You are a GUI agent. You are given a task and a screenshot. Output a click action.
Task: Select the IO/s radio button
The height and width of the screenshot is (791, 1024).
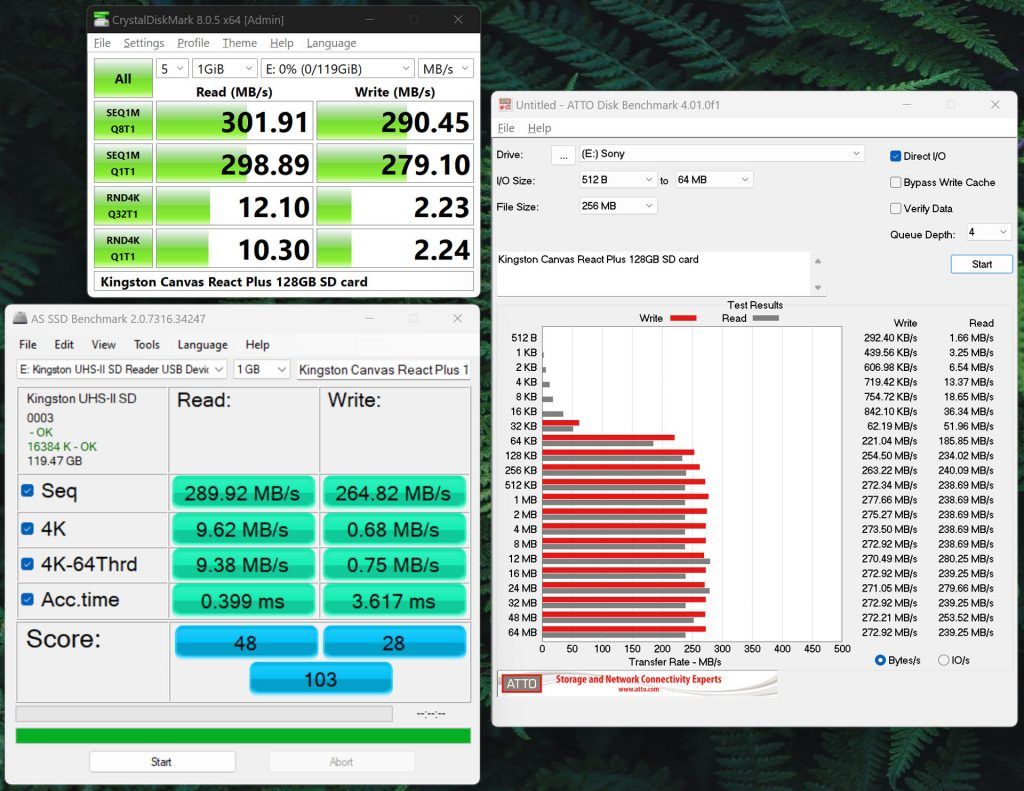(x=943, y=660)
